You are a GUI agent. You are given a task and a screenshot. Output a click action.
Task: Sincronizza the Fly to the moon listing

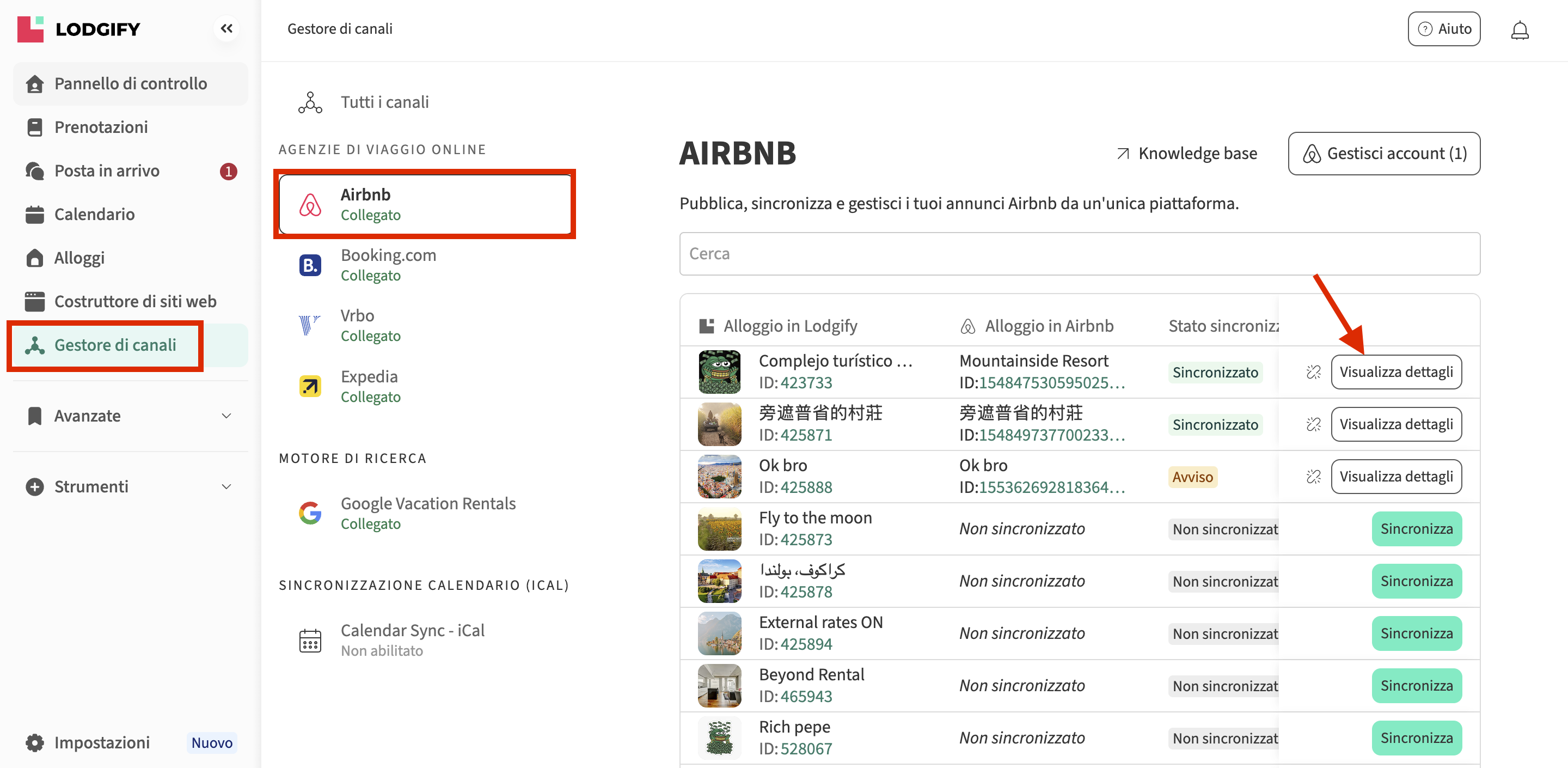tap(1416, 529)
